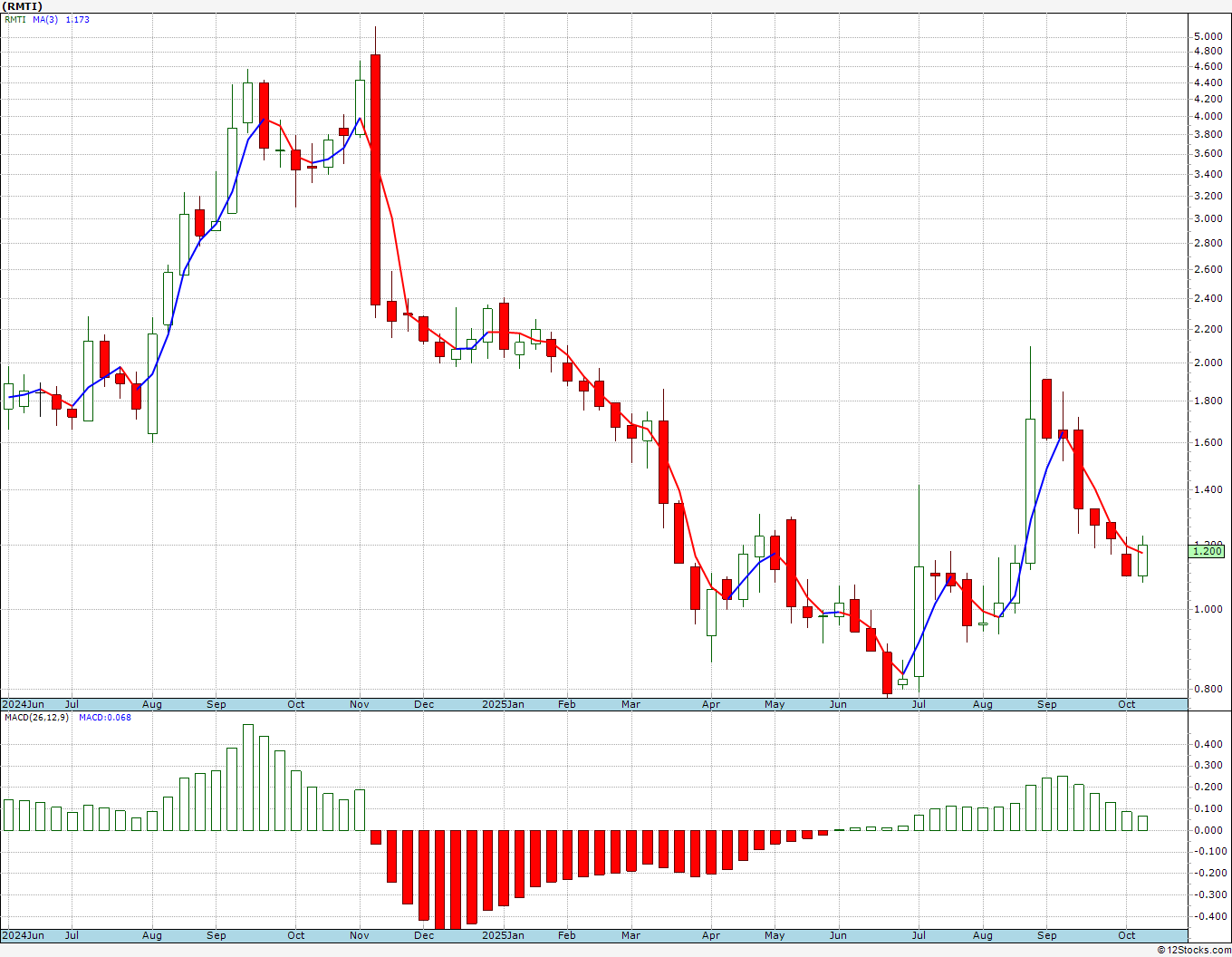
Task: Click the 2.600 price axis label
Action: pos(1208,269)
